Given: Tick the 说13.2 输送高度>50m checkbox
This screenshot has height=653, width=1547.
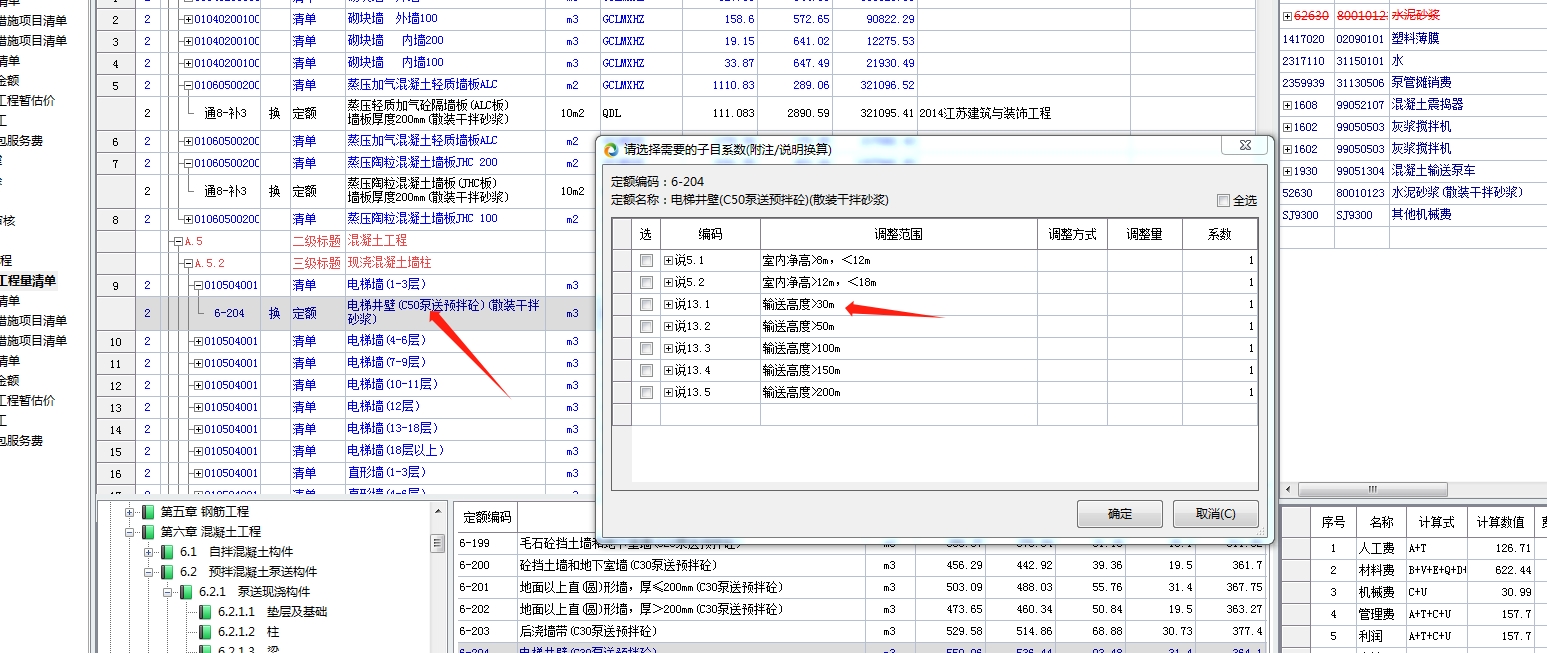Looking at the screenshot, I should click(646, 326).
